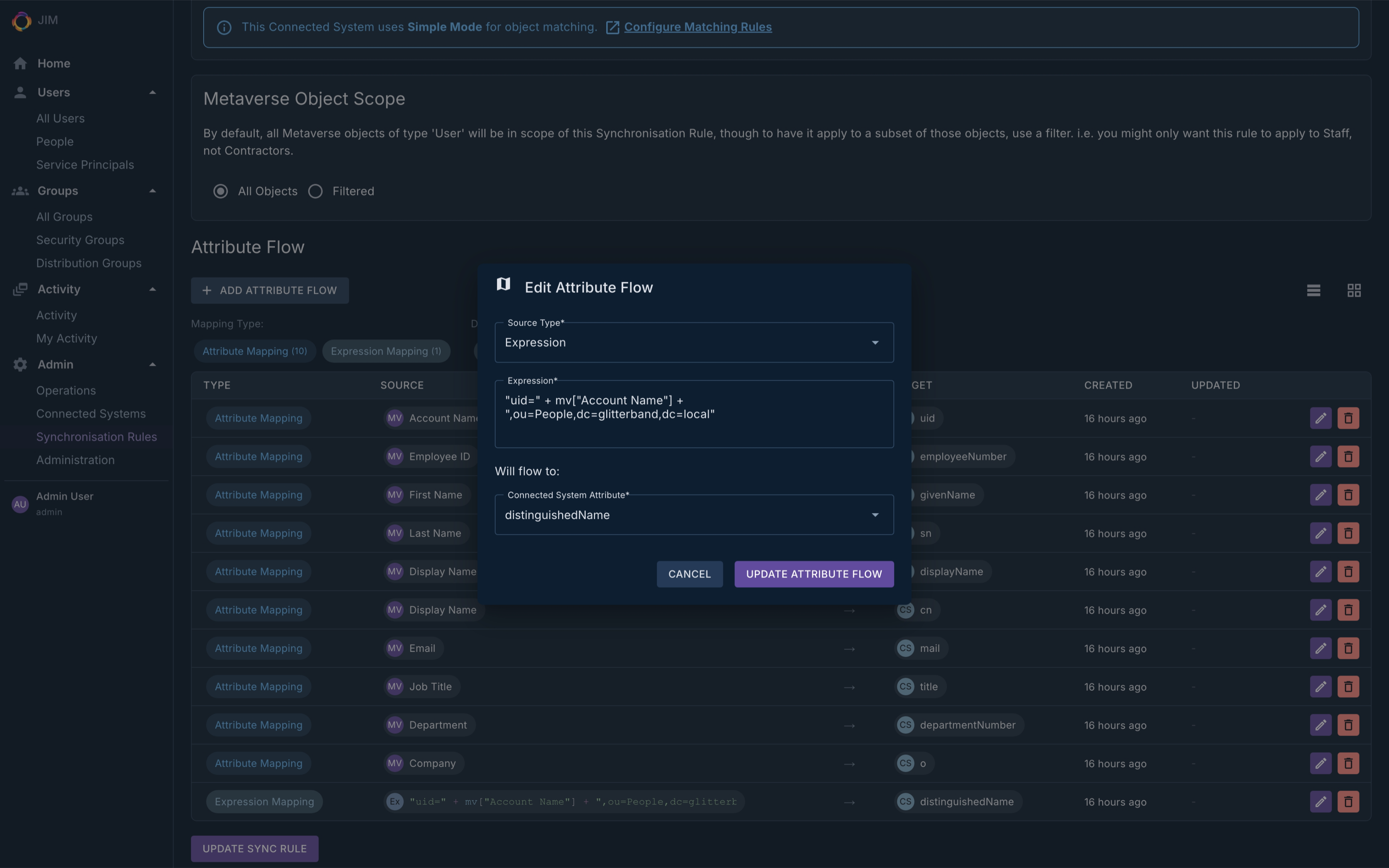Open the Connected System Attribute dropdown

pyautogui.click(x=693, y=515)
